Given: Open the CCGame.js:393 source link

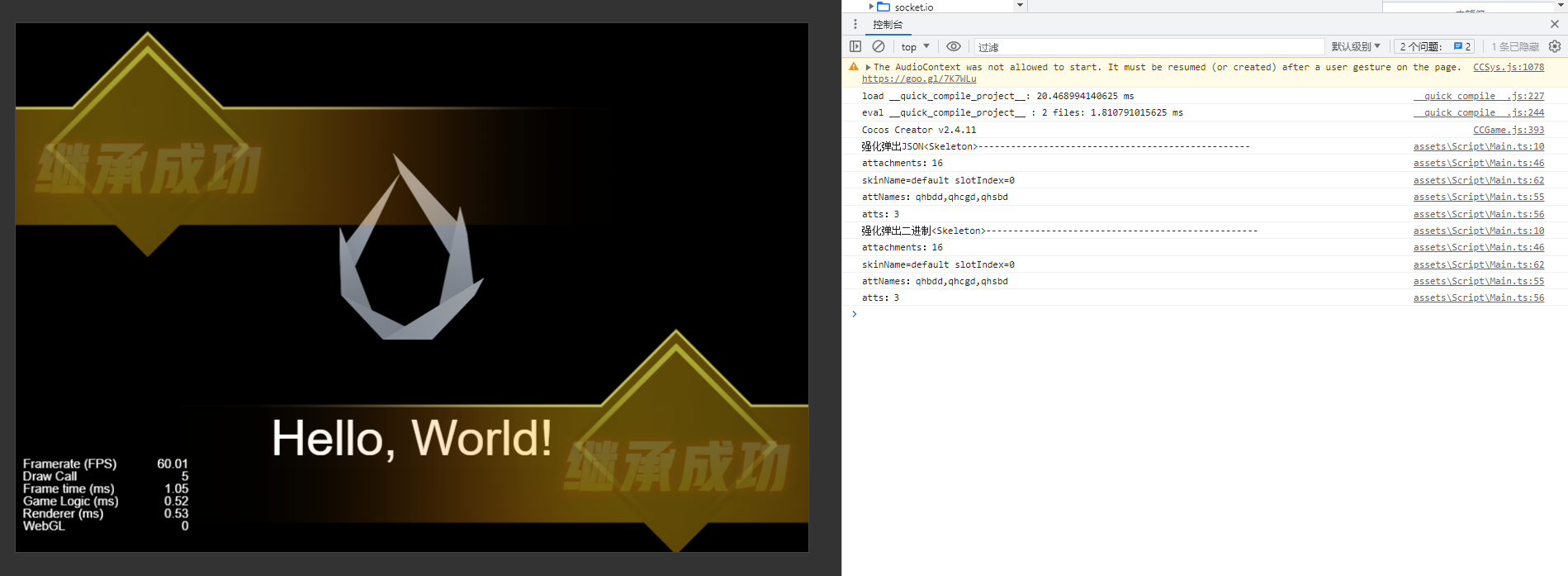Looking at the screenshot, I should (x=1509, y=130).
